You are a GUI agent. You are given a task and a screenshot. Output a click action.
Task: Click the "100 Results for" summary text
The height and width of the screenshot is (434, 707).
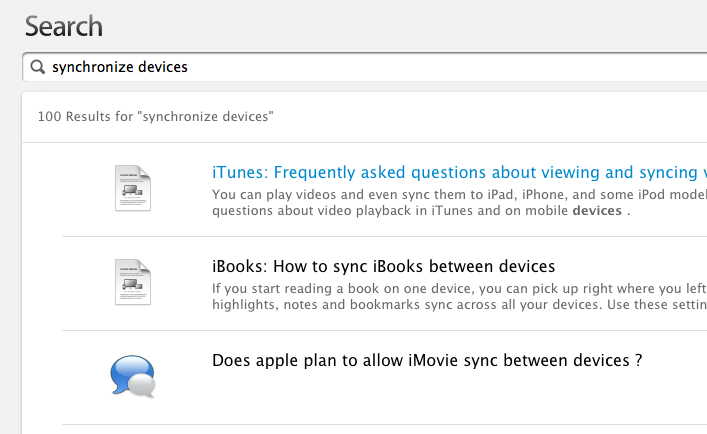tap(156, 117)
